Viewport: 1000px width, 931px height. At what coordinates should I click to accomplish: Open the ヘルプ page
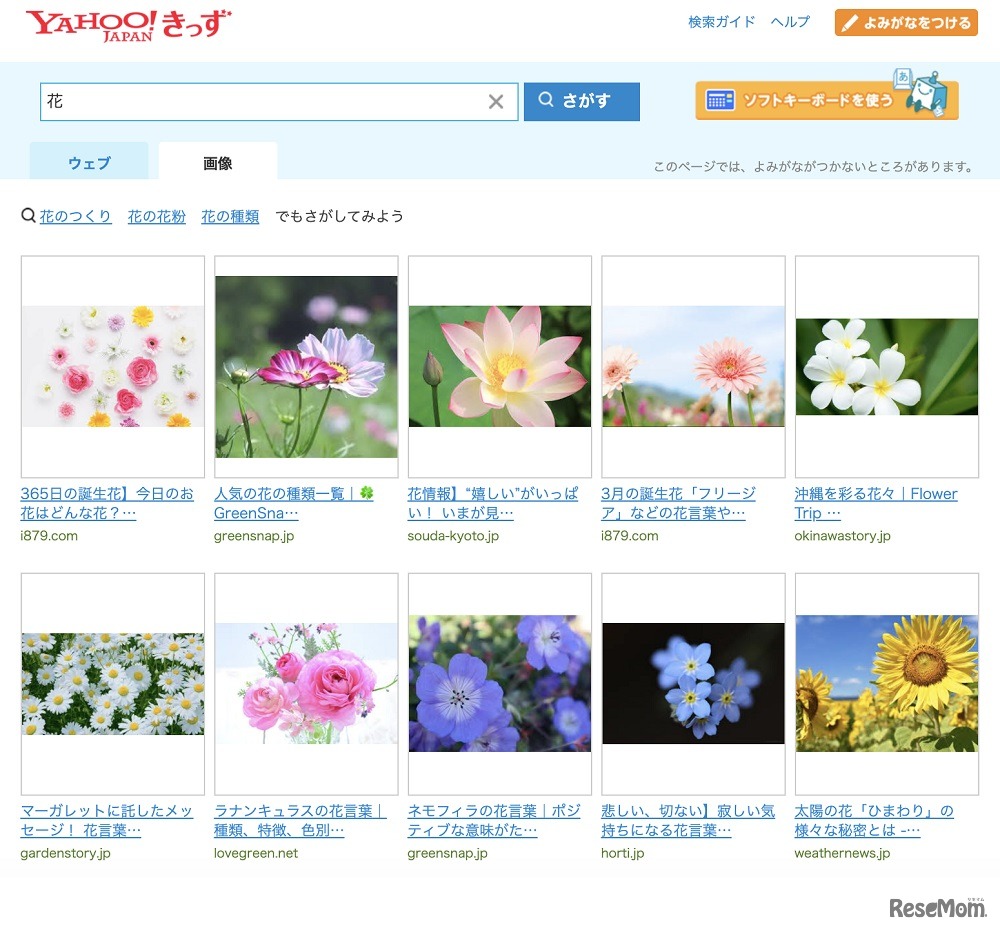point(790,21)
